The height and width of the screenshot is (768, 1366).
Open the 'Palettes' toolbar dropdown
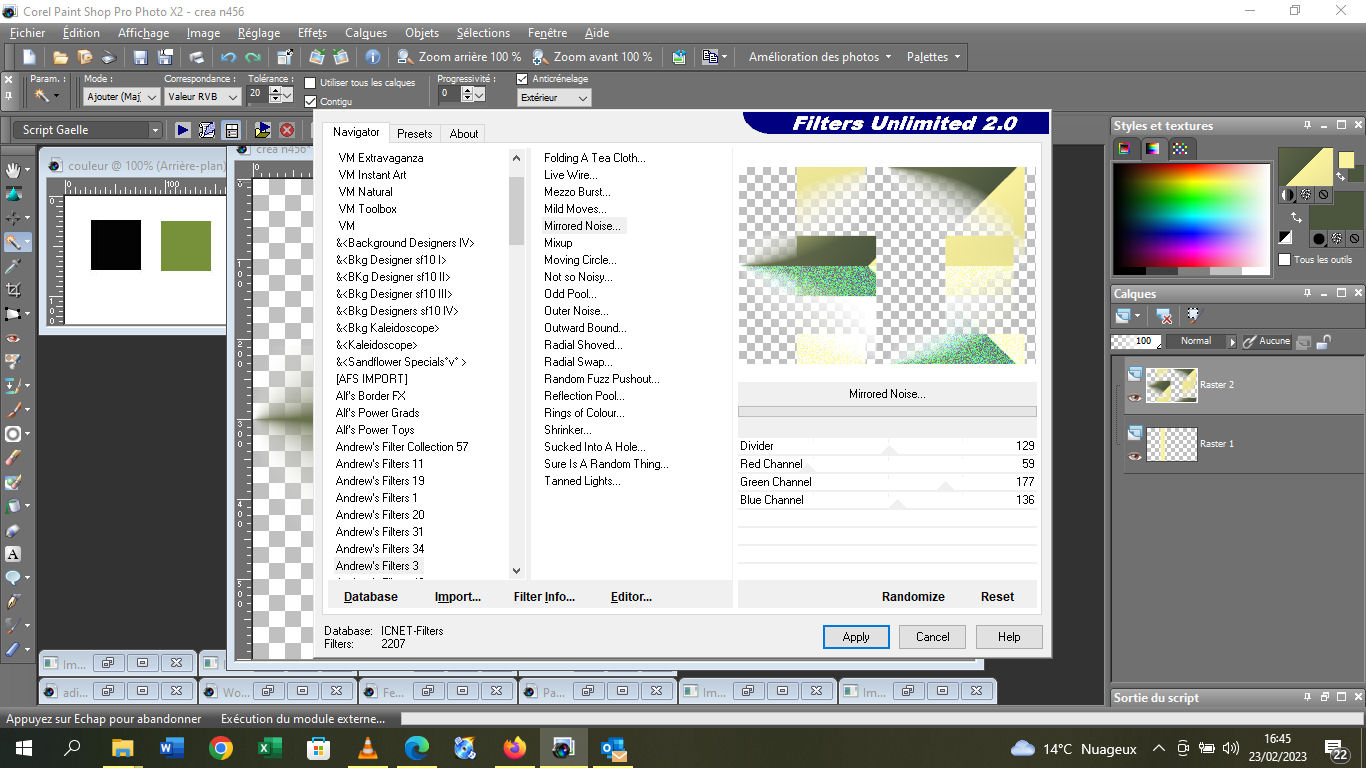(x=933, y=57)
